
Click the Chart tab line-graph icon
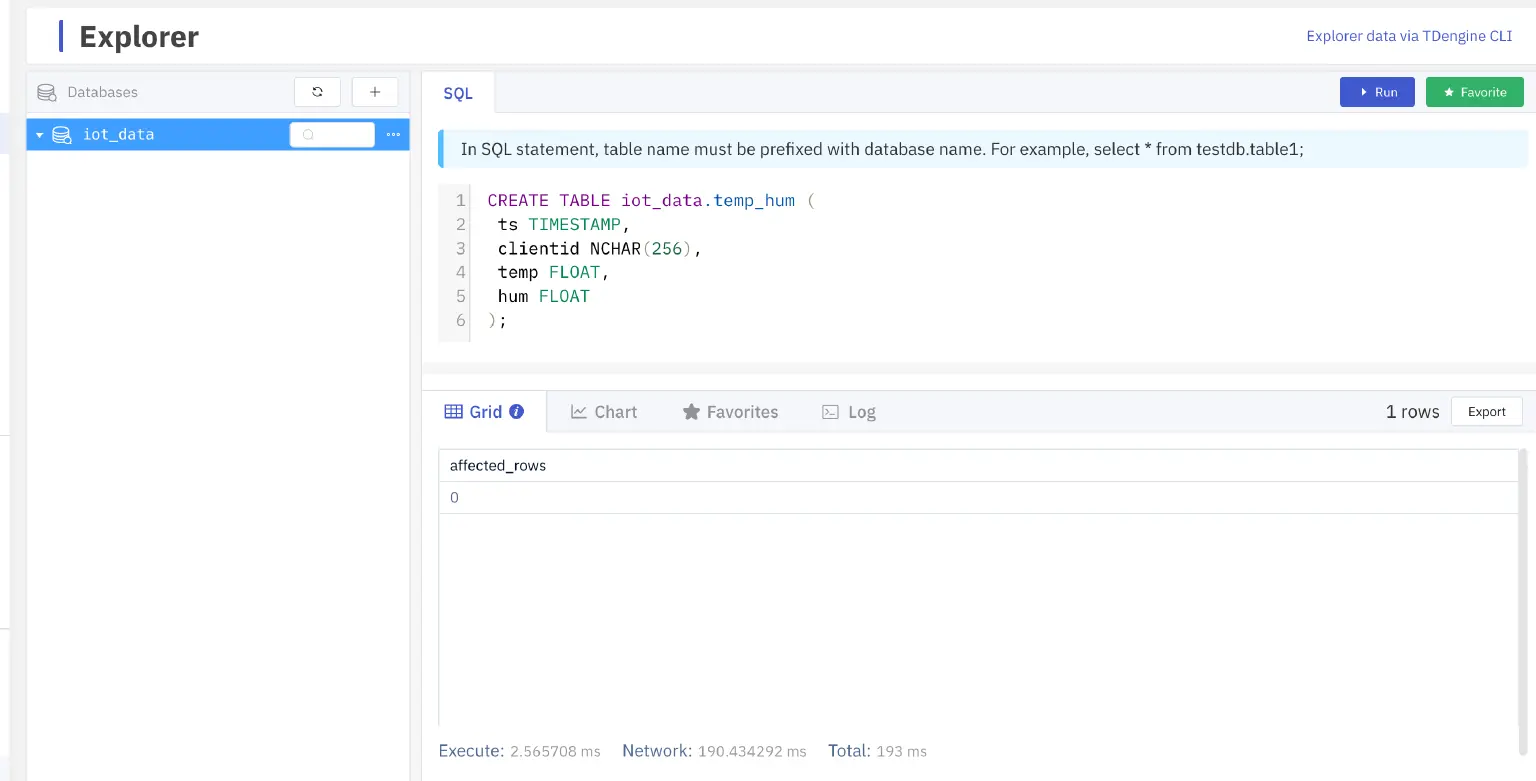click(578, 412)
